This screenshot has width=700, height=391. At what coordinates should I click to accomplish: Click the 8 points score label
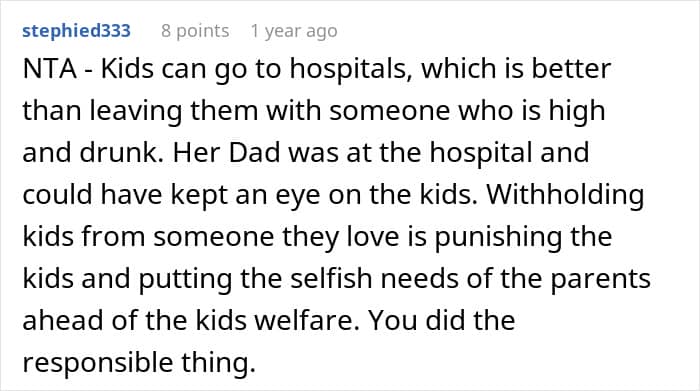195,31
